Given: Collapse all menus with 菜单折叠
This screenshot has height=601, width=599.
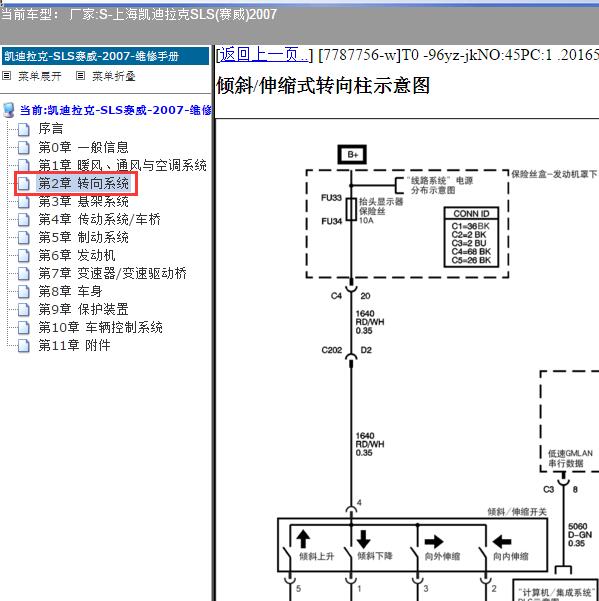Looking at the screenshot, I should (x=113, y=76).
